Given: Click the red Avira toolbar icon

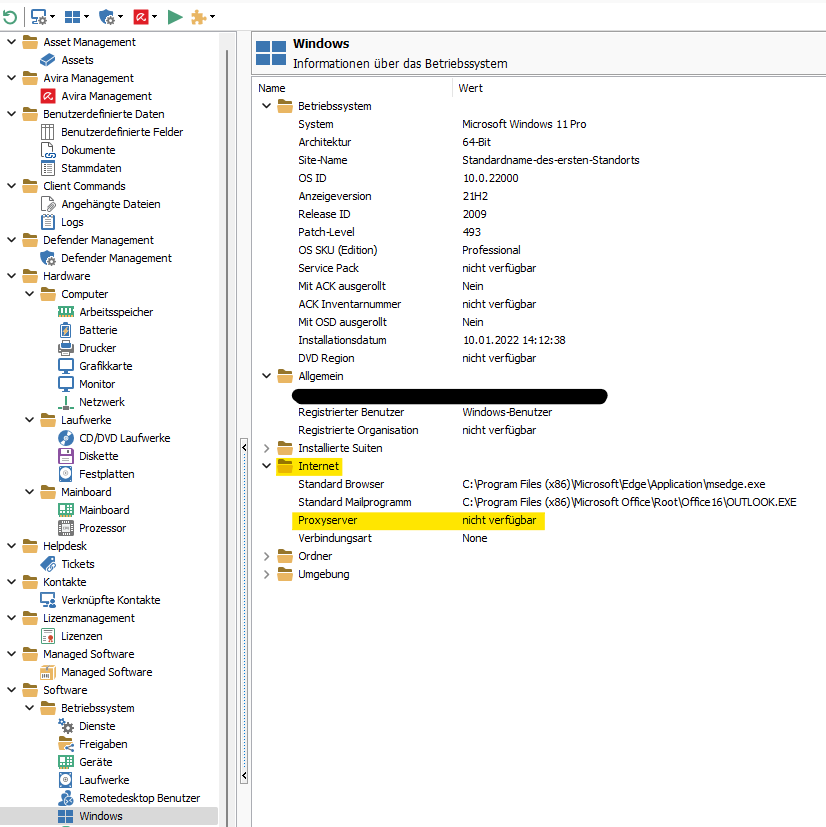Looking at the screenshot, I should pyautogui.click(x=143, y=16).
